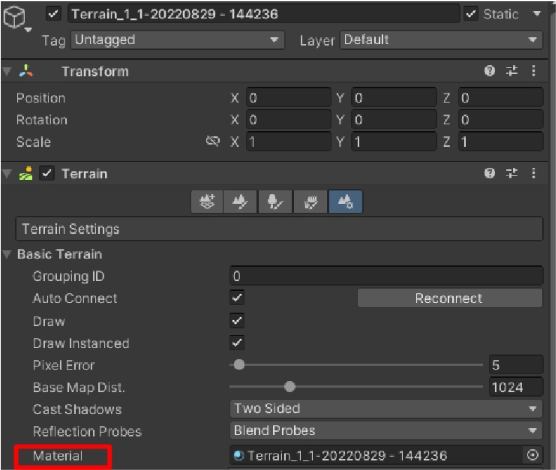Select the Paint Terrain brush tool
Screen dimensions: 556x470
240,201
